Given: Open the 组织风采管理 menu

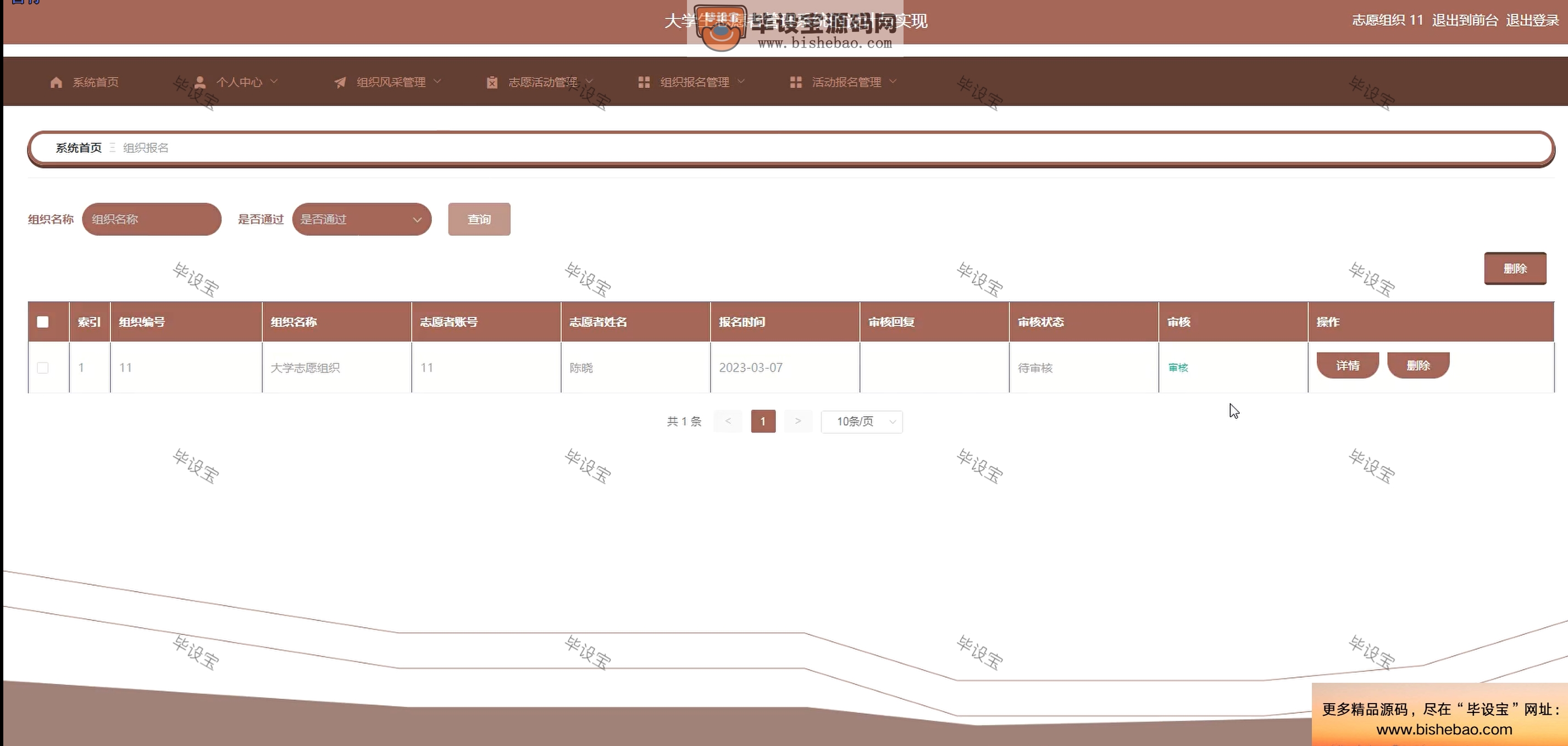Looking at the screenshot, I should click(x=391, y=82).
